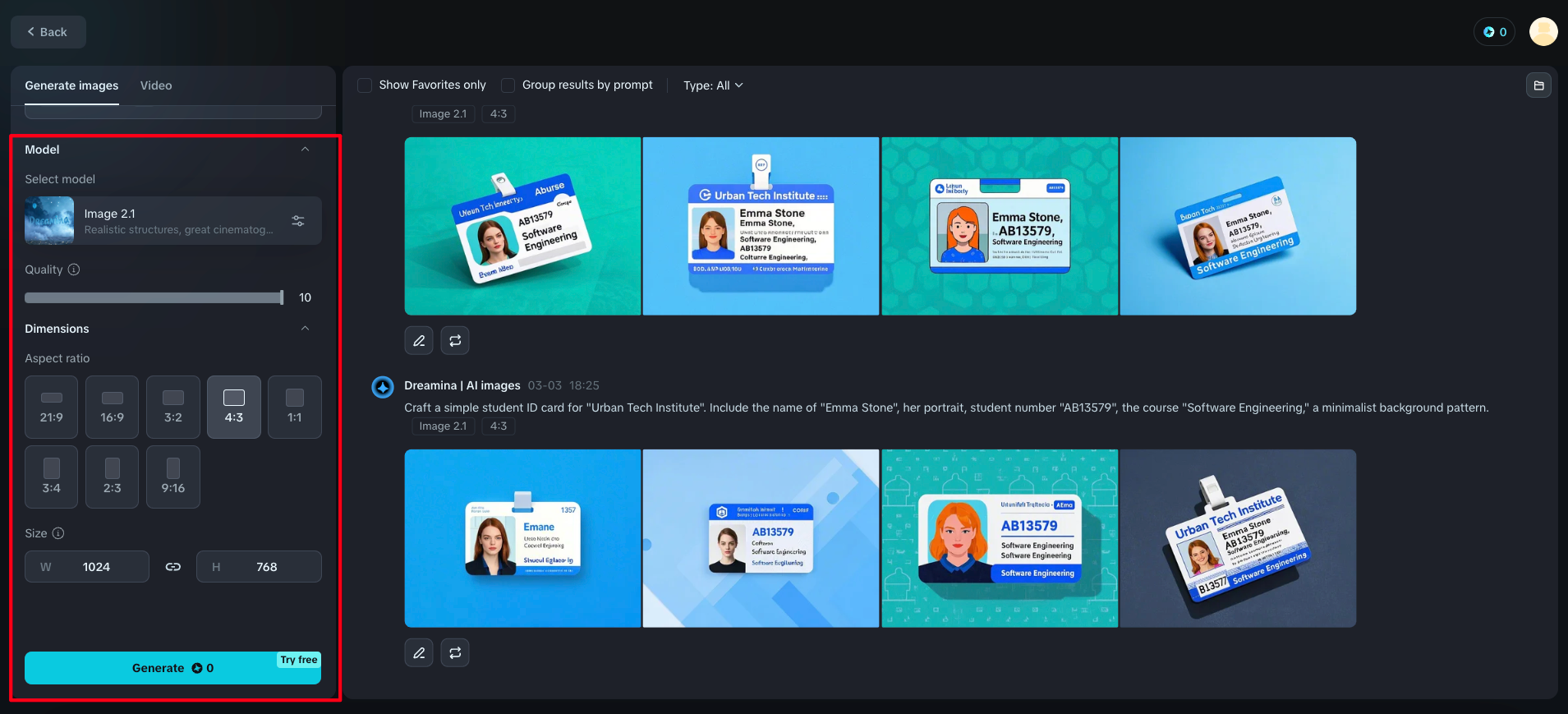Open the credits counter showing 0
The image size is (1568, 714).
click(1494, 32)
